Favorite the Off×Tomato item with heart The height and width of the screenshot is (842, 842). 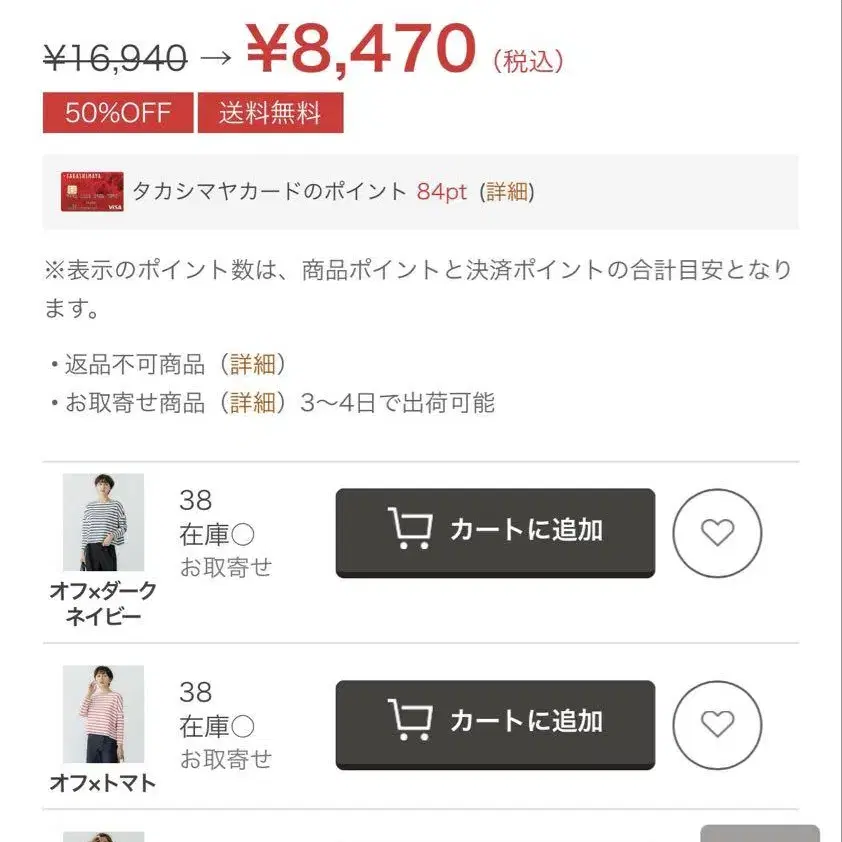pos(717,724)
